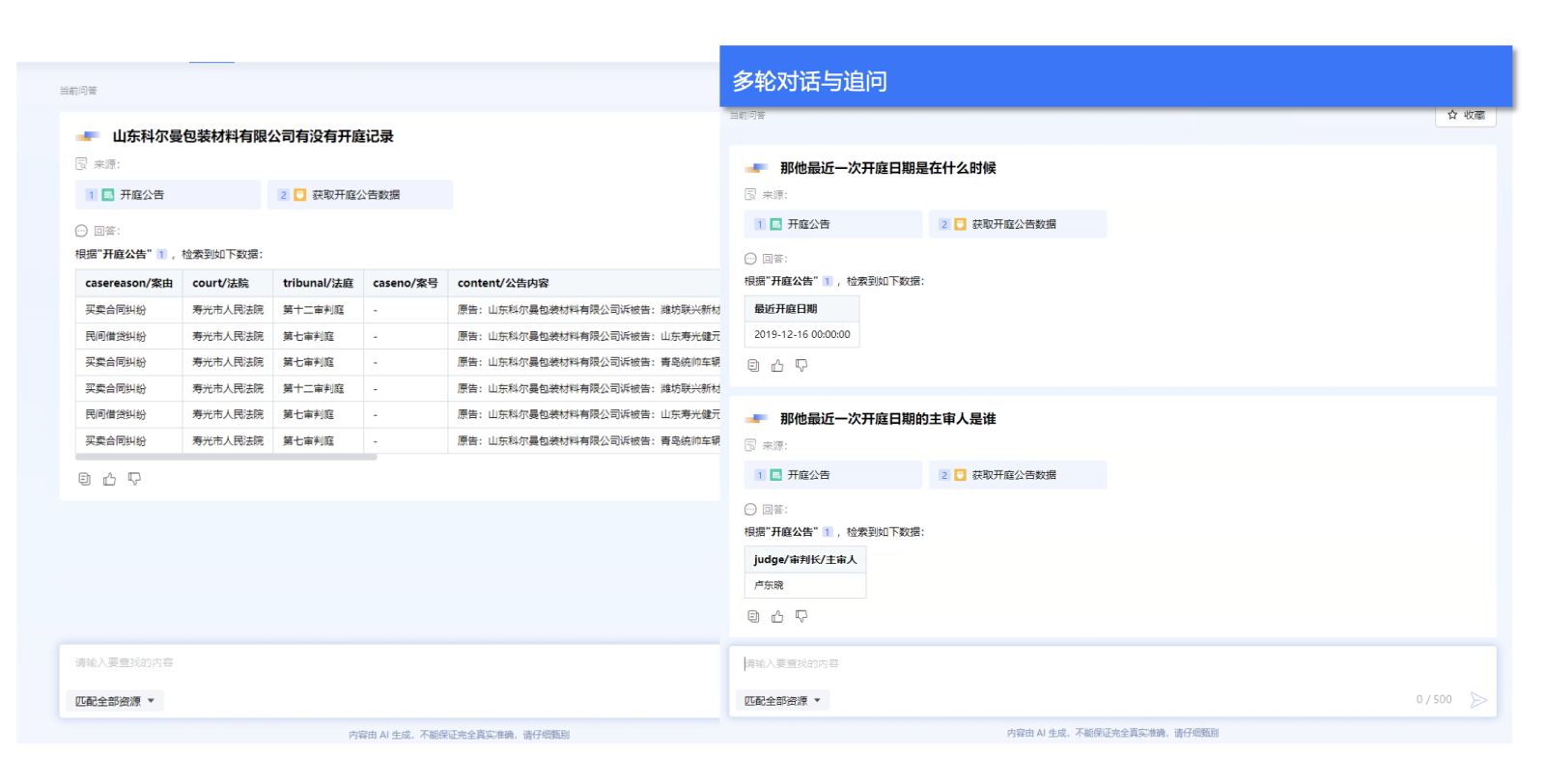Dislike the answer with the casereason table
Image resolution: width=1545 pixels, height=784 pixels.
(x=134, y=479)
